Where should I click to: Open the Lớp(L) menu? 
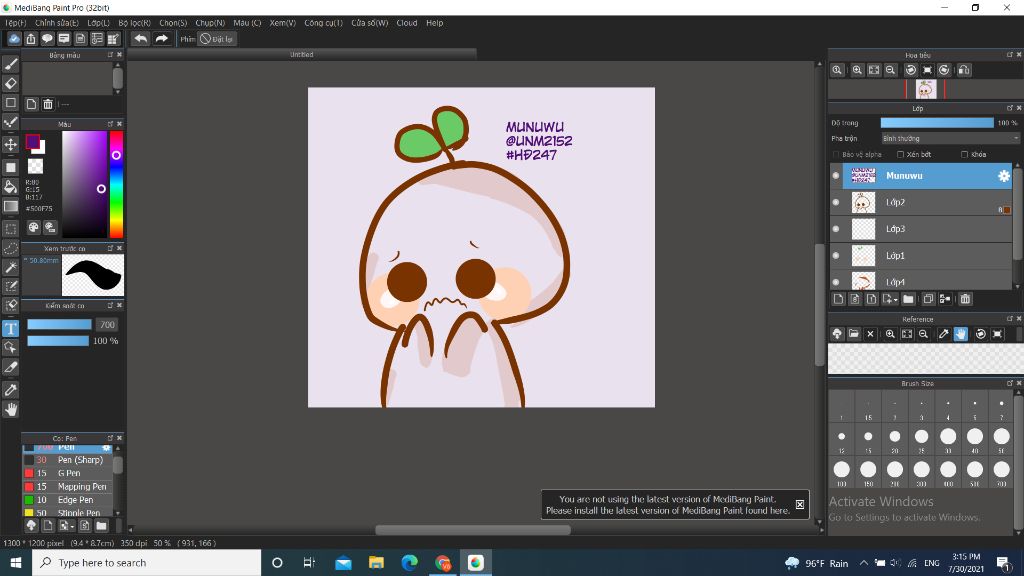click(x=98, y=23)
